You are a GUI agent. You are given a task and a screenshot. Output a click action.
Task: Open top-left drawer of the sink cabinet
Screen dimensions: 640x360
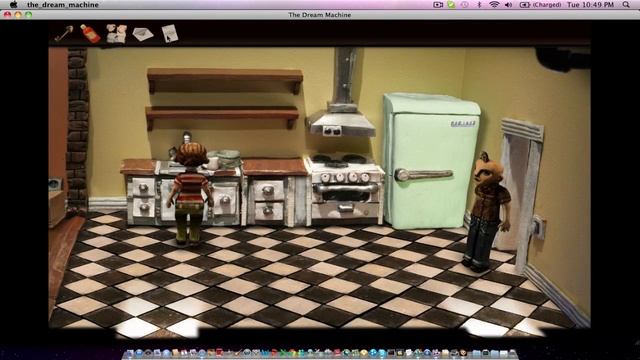[x=143, y=188]
